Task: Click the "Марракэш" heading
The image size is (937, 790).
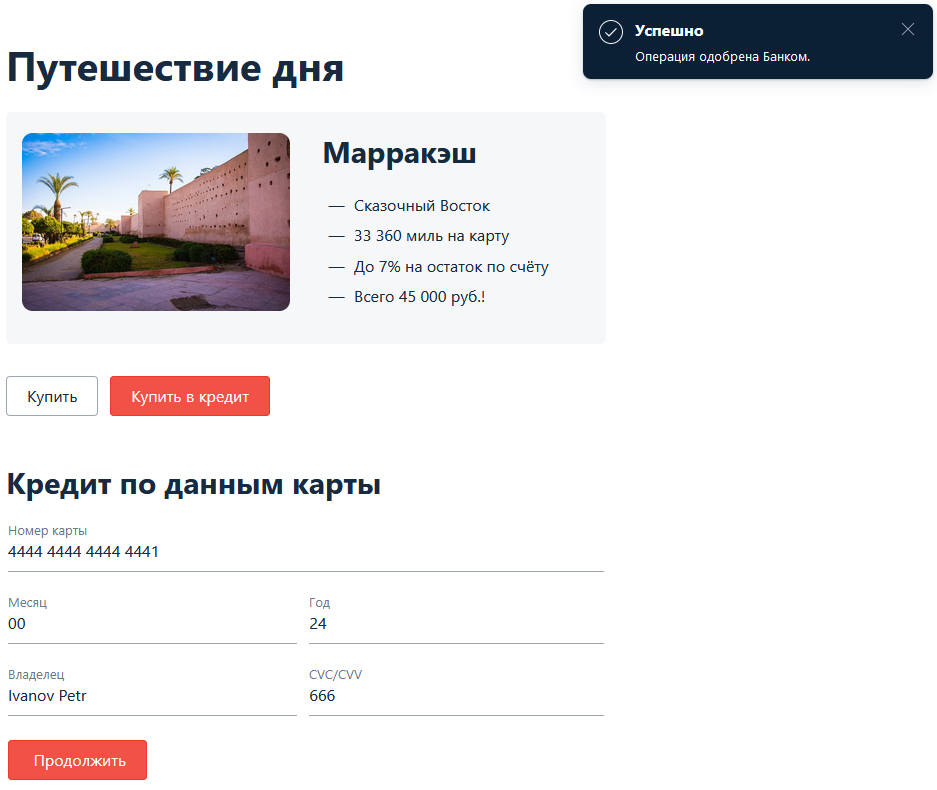Action: click(399, 153)
